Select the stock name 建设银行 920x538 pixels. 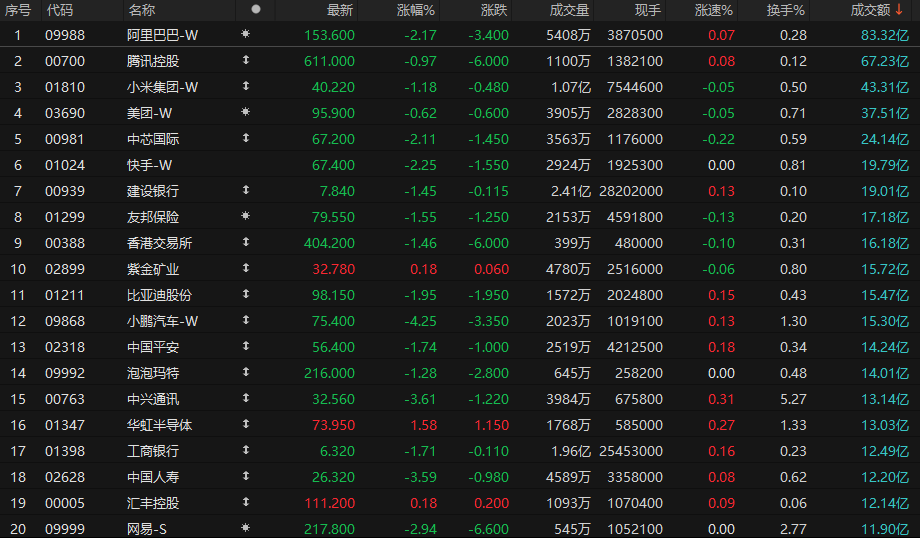(x=153, y=191)
